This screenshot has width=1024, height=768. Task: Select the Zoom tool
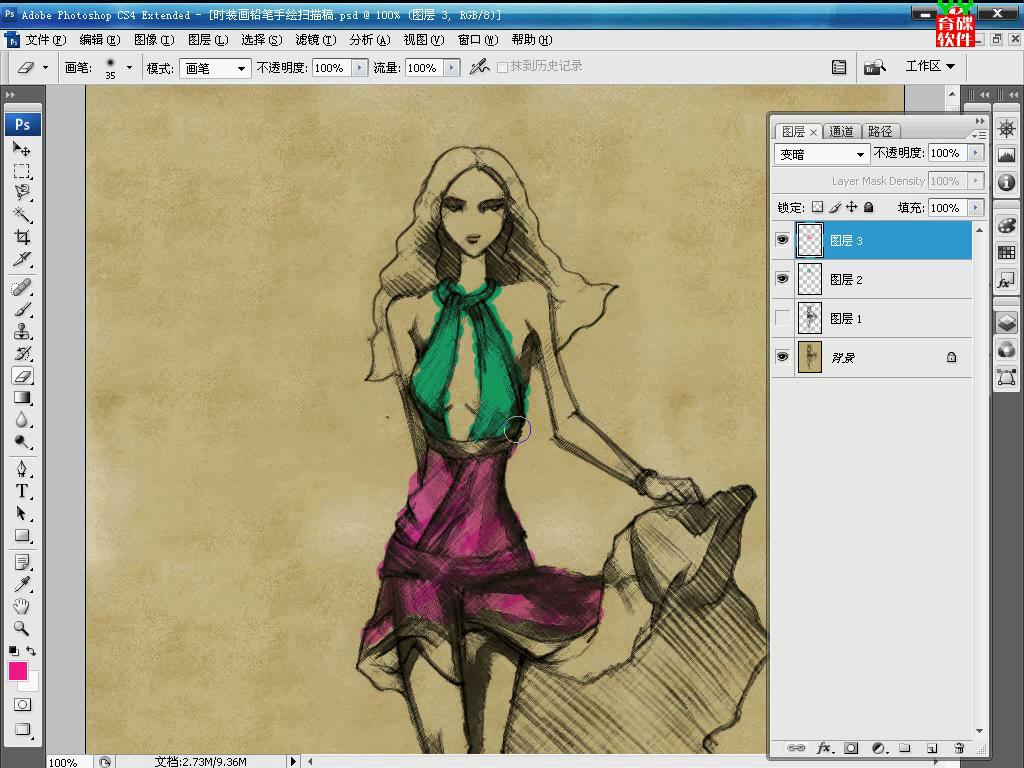[22, 628]
